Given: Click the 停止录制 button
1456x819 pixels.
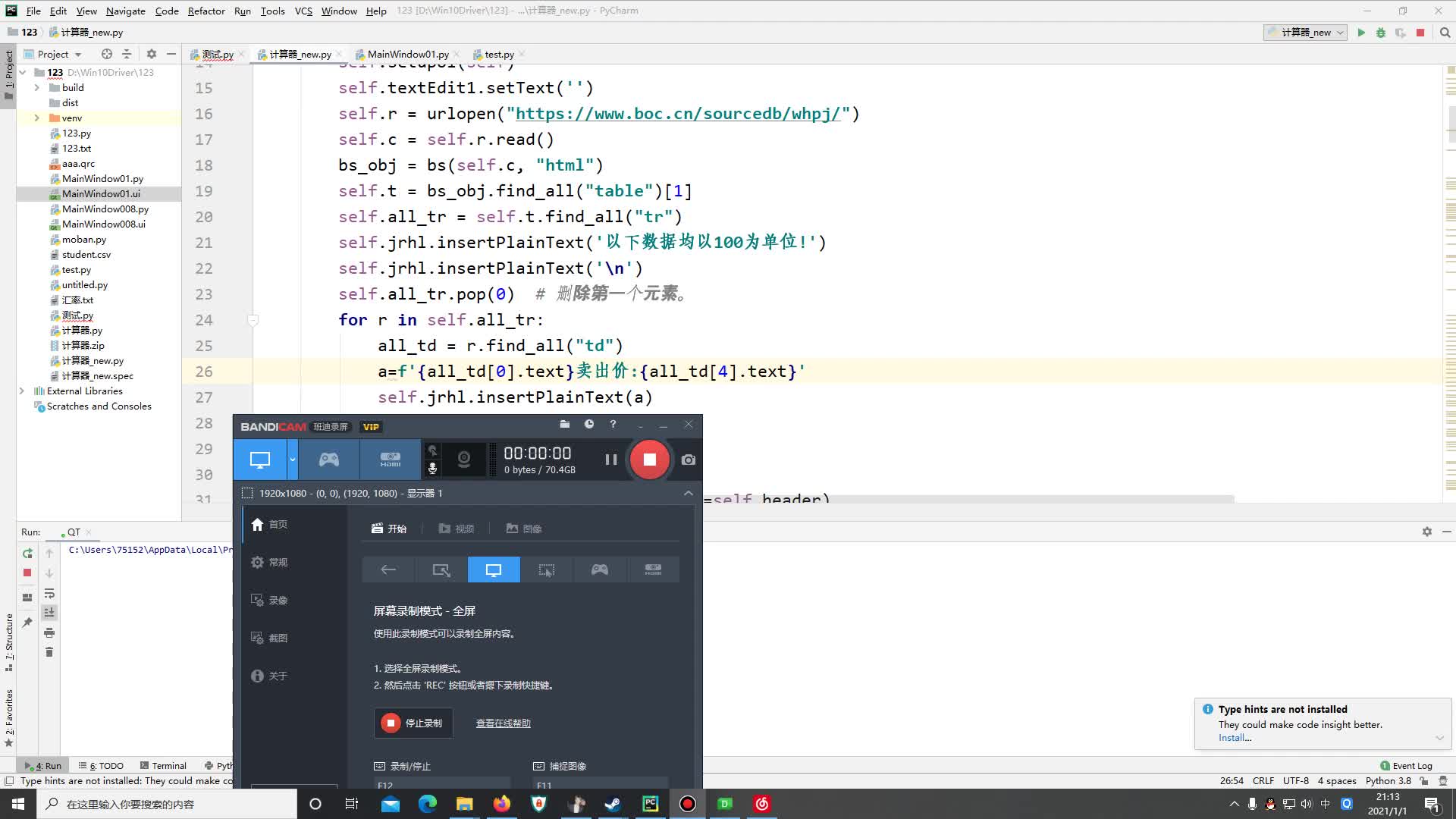Looking at the screenshot, I should pos(413,723).
